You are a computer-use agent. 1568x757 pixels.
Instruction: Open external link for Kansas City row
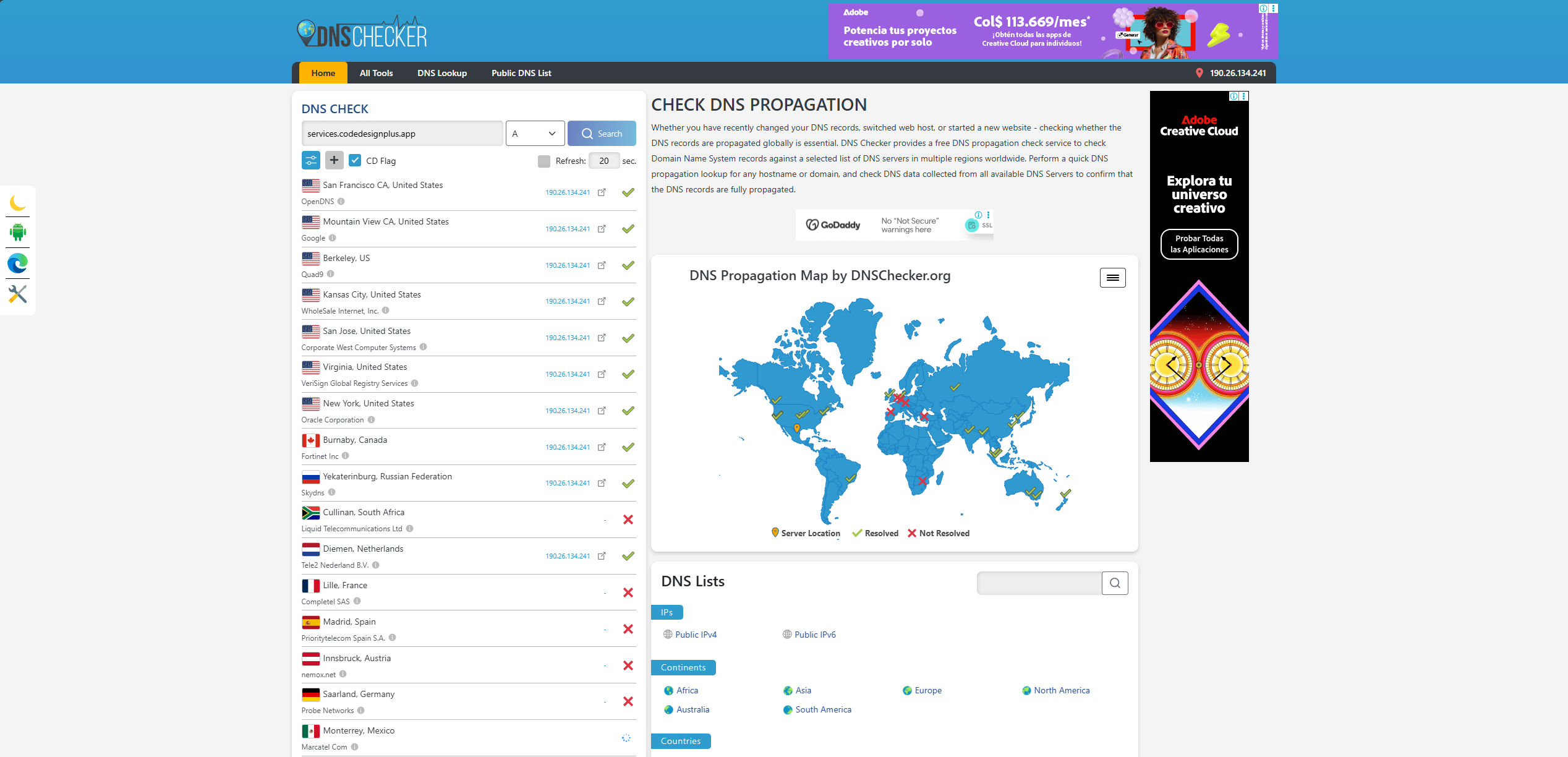point(602,301)
